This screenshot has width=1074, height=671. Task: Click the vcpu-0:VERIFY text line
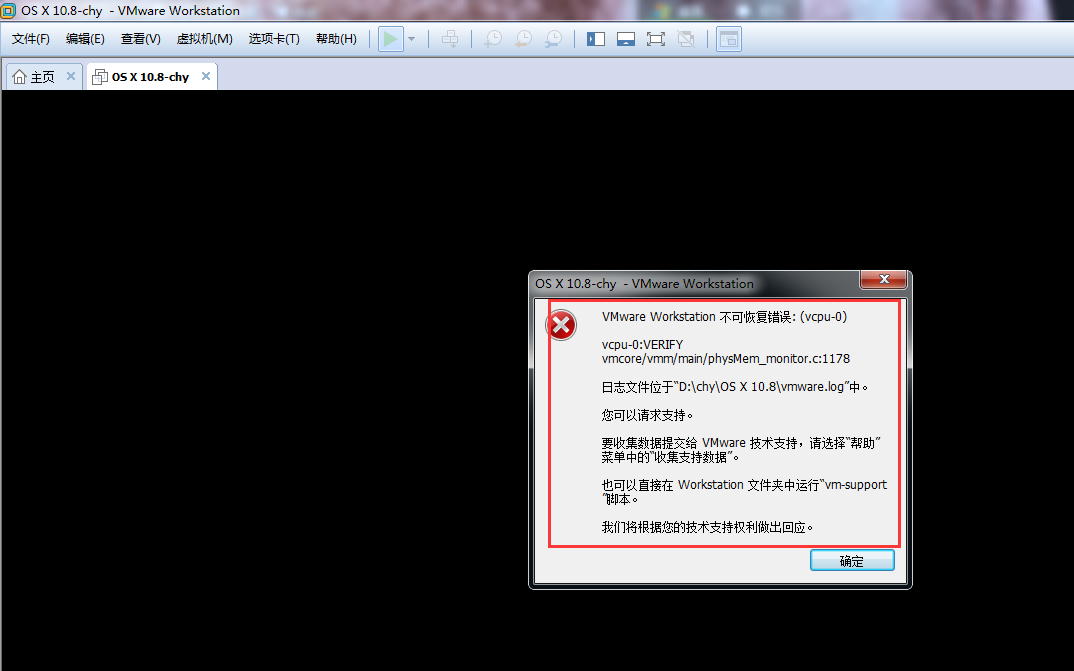click(642, 344)
